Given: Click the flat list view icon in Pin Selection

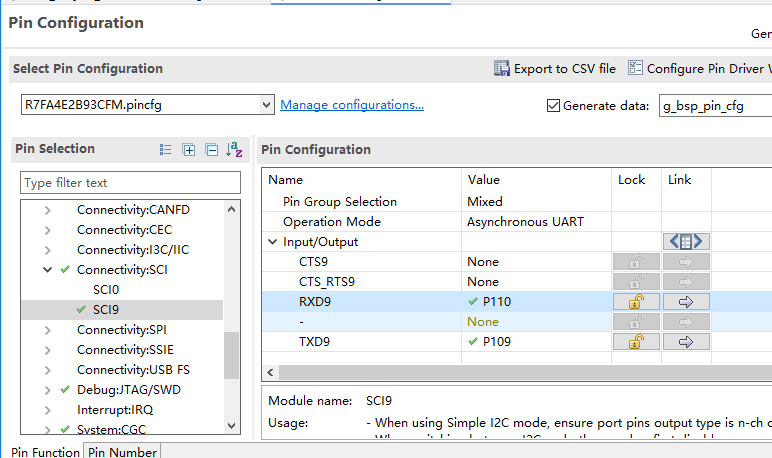Looking at the screenshot, I should tap(166, 150).
